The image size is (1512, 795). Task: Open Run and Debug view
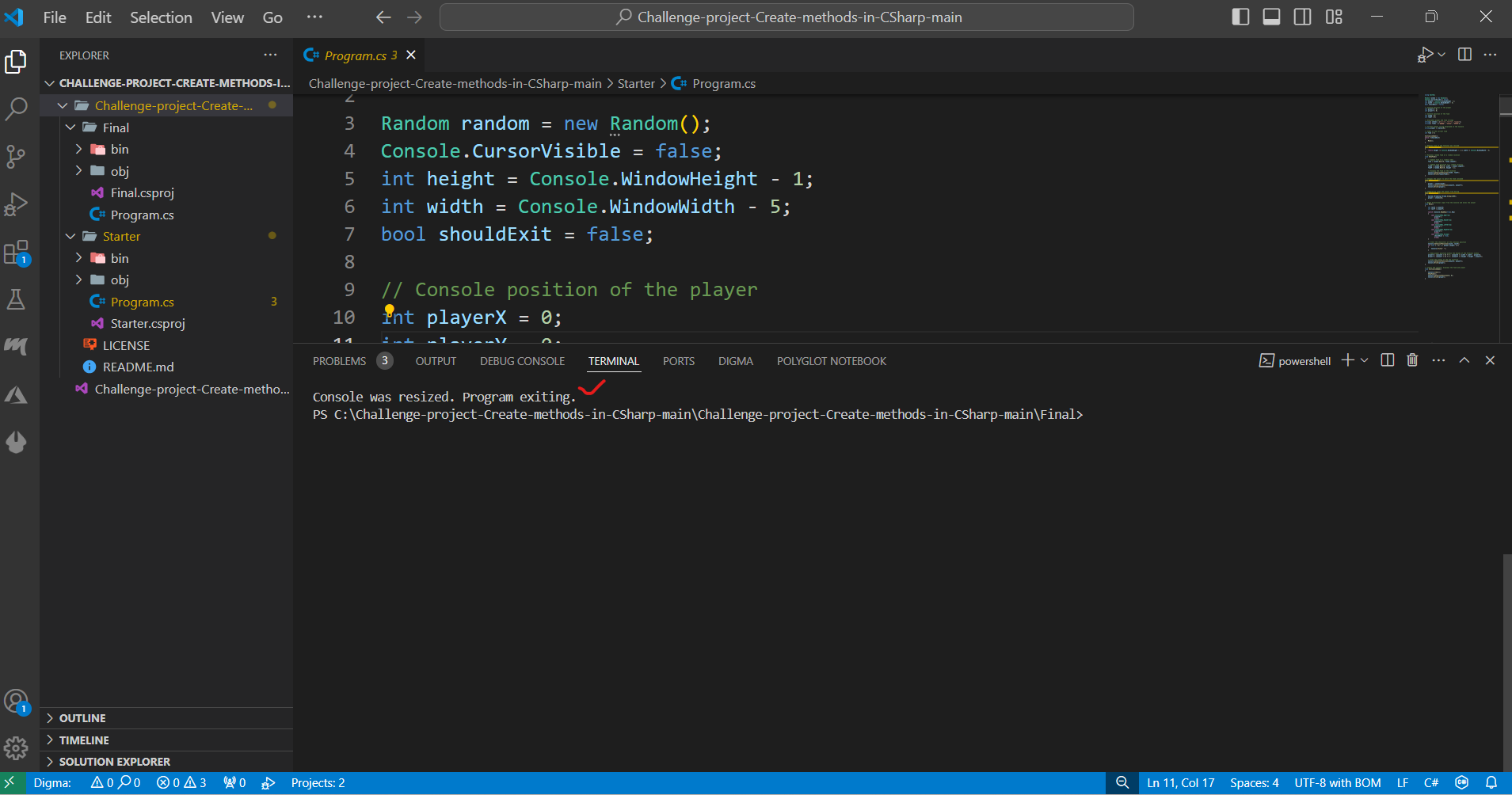[16, 204]
